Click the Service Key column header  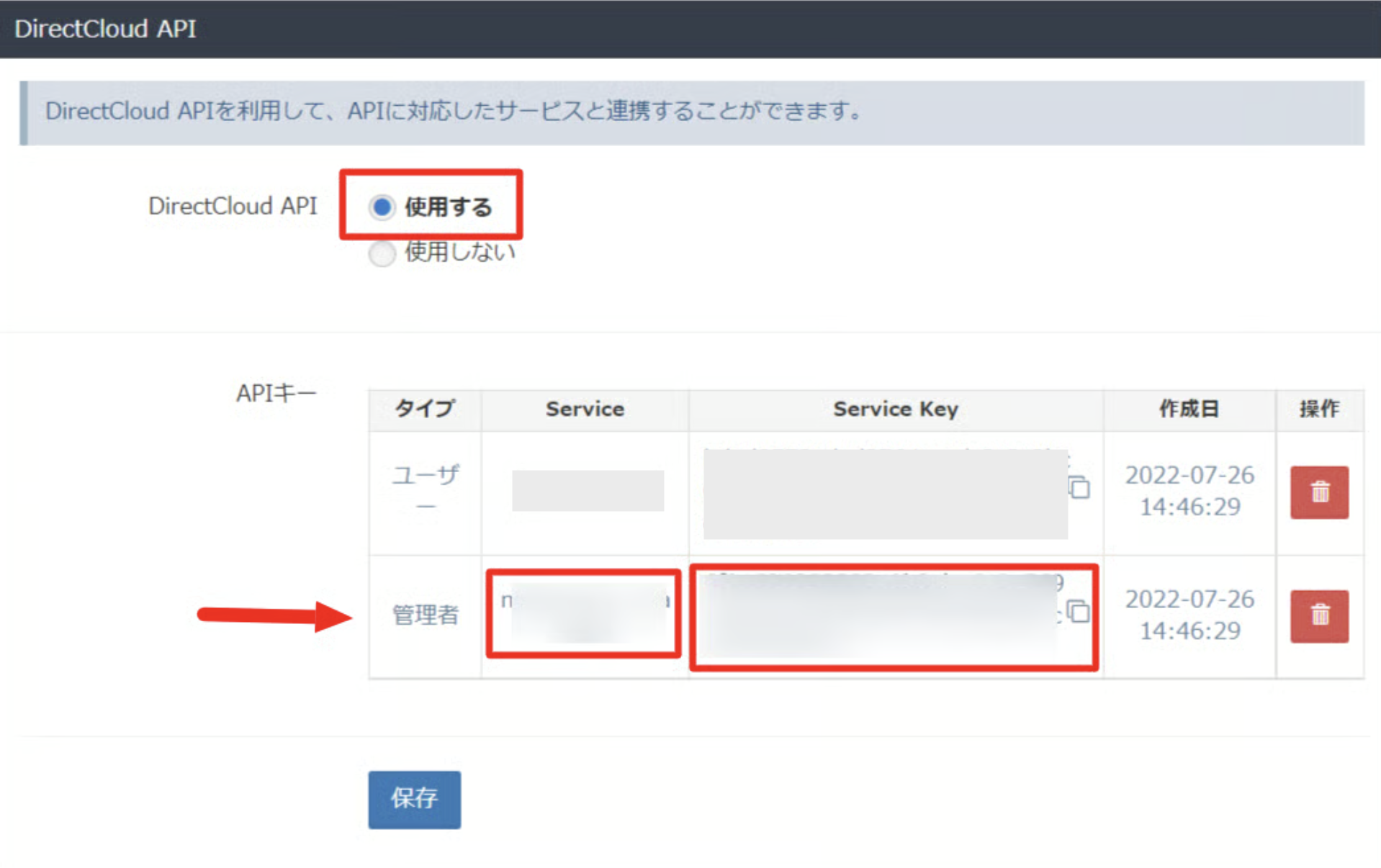[896, 410]
